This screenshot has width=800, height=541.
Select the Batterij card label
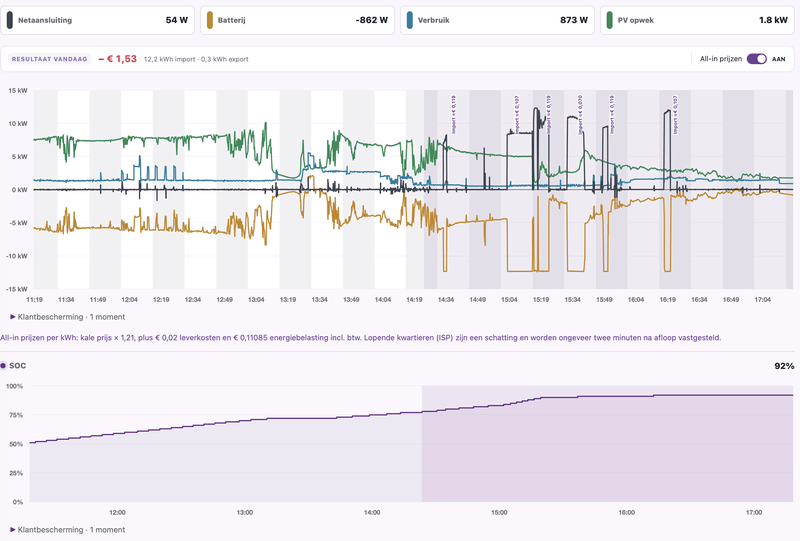point(232,20)
